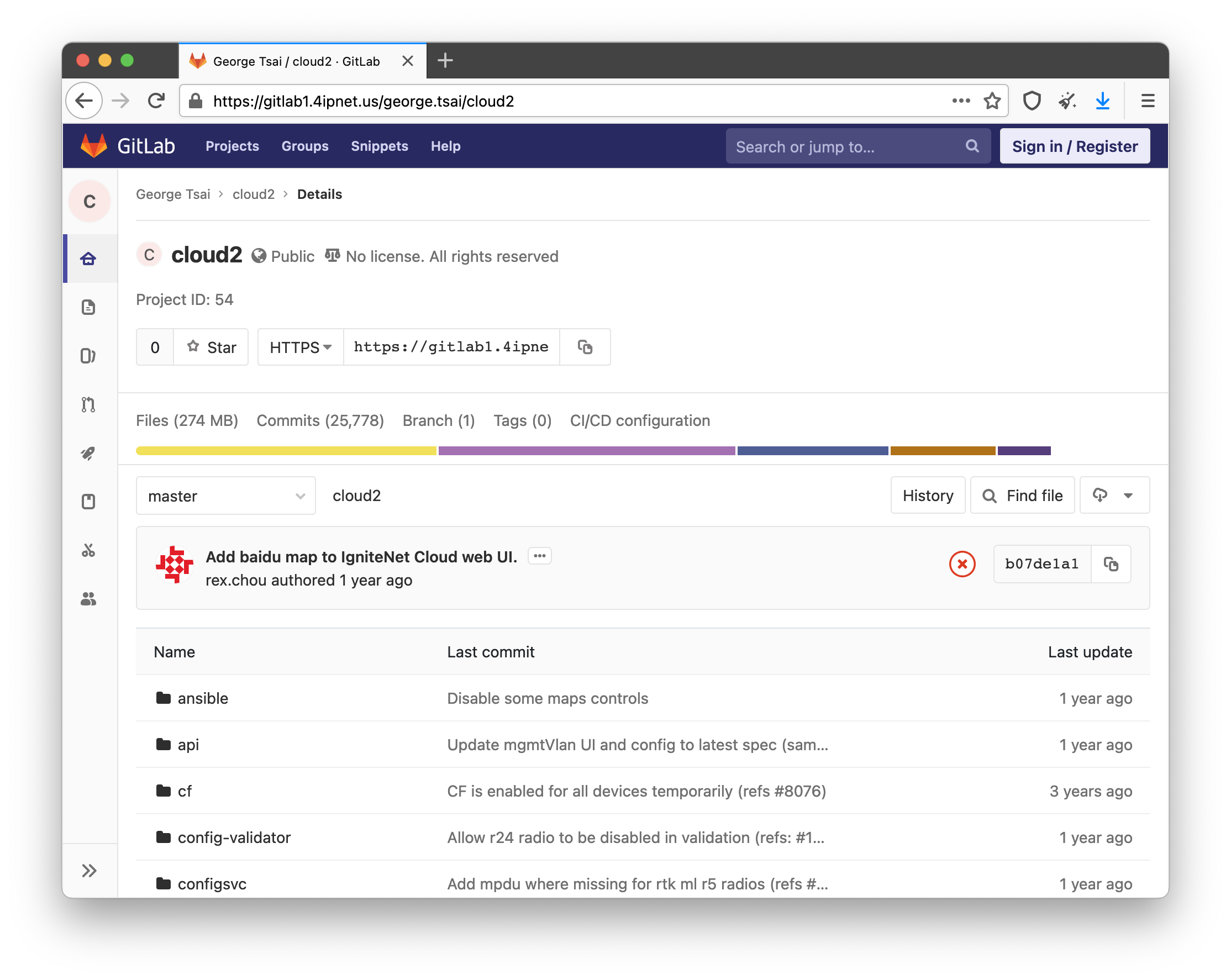The height and width of the screenshot is (980, 1231).
Task: Open 'Disable some maps controls' commit
Action: [x=548, y=698]
